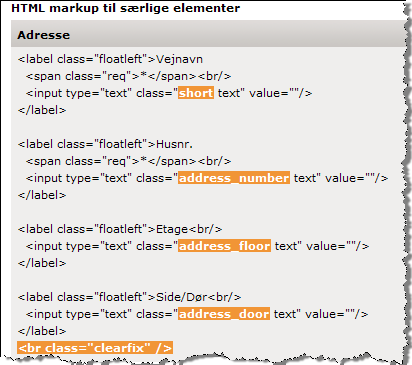Click the highlighted 'address_number' class name

coord(234,178)
